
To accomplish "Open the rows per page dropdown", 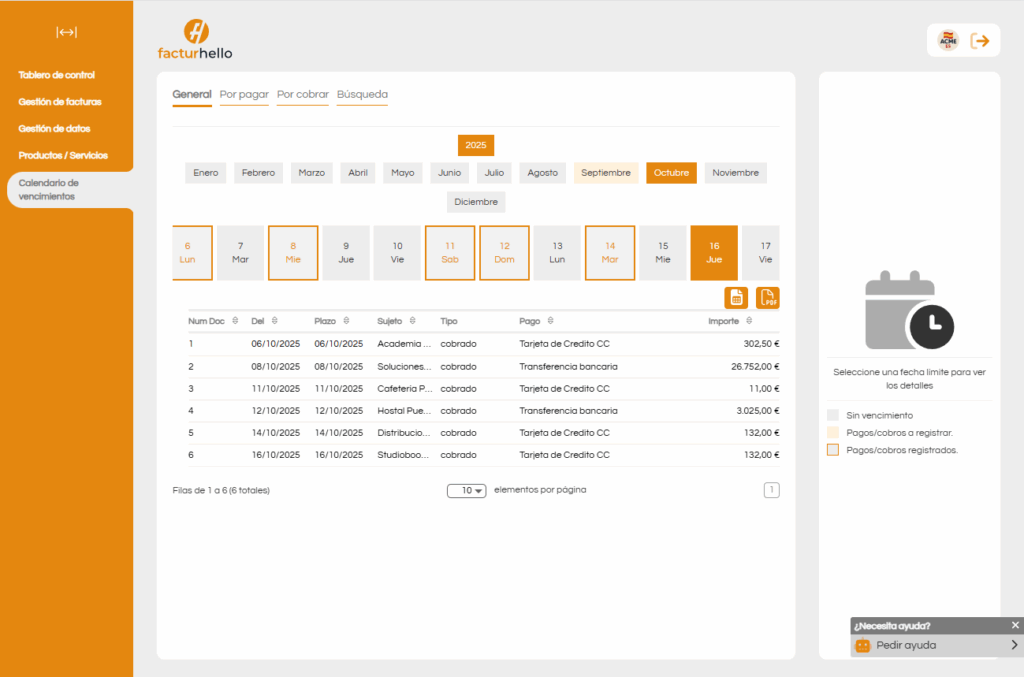I will click(466, 490).
